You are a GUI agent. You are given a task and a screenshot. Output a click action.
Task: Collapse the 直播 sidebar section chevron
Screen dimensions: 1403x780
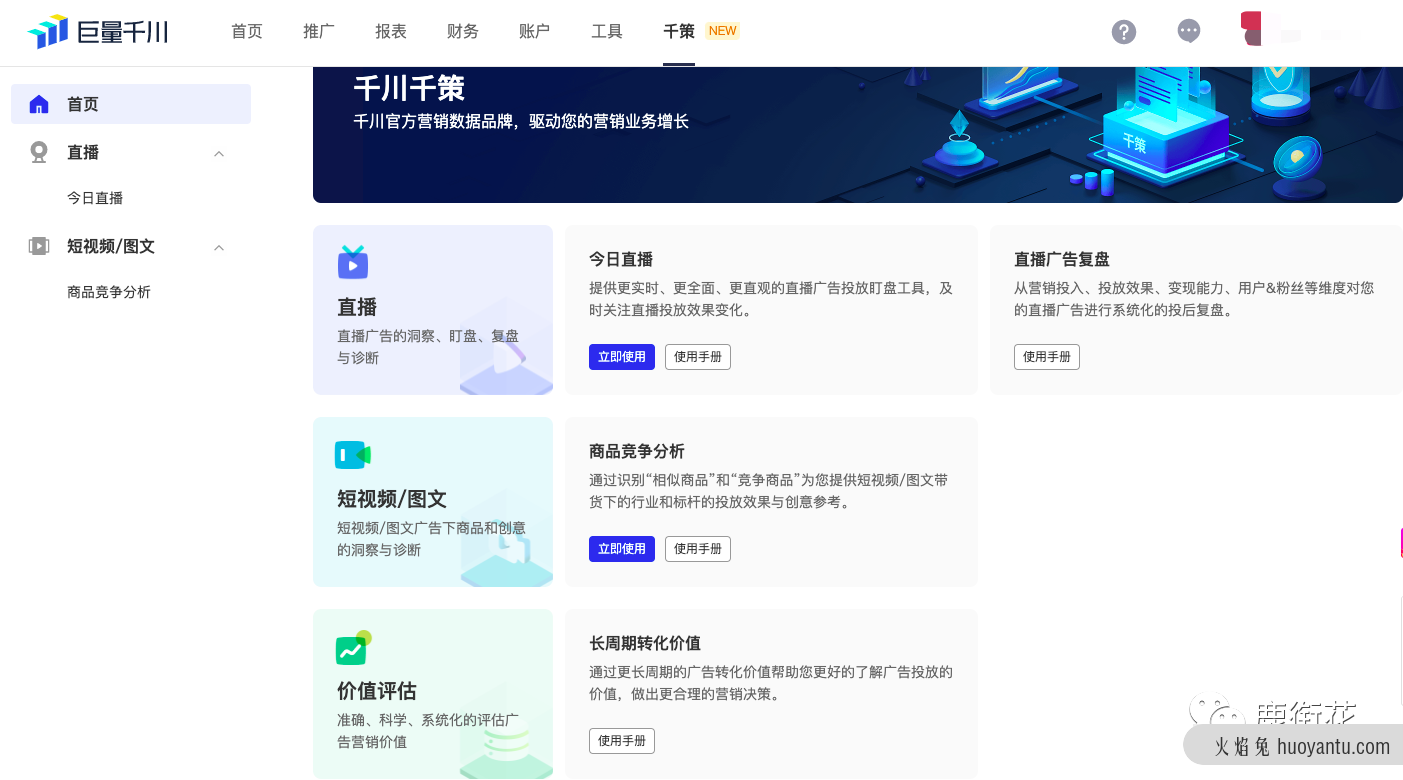tap(219, 153)
